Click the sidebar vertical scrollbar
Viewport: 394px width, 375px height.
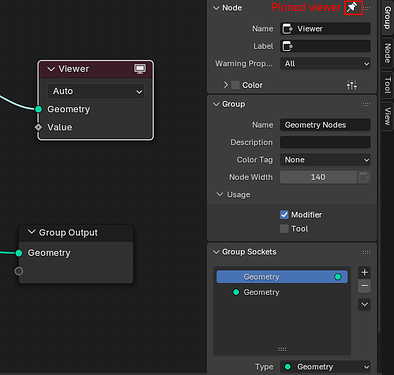click(379, 167)
